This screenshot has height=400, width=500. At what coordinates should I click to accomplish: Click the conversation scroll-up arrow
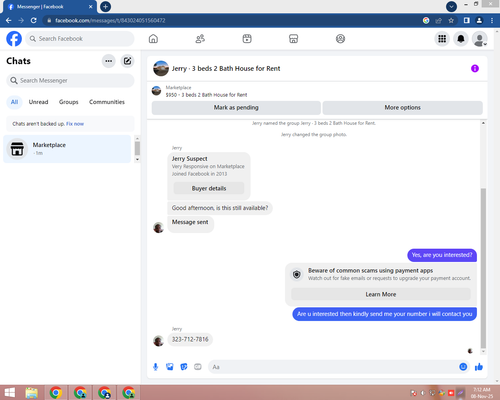tap(483, 123)
